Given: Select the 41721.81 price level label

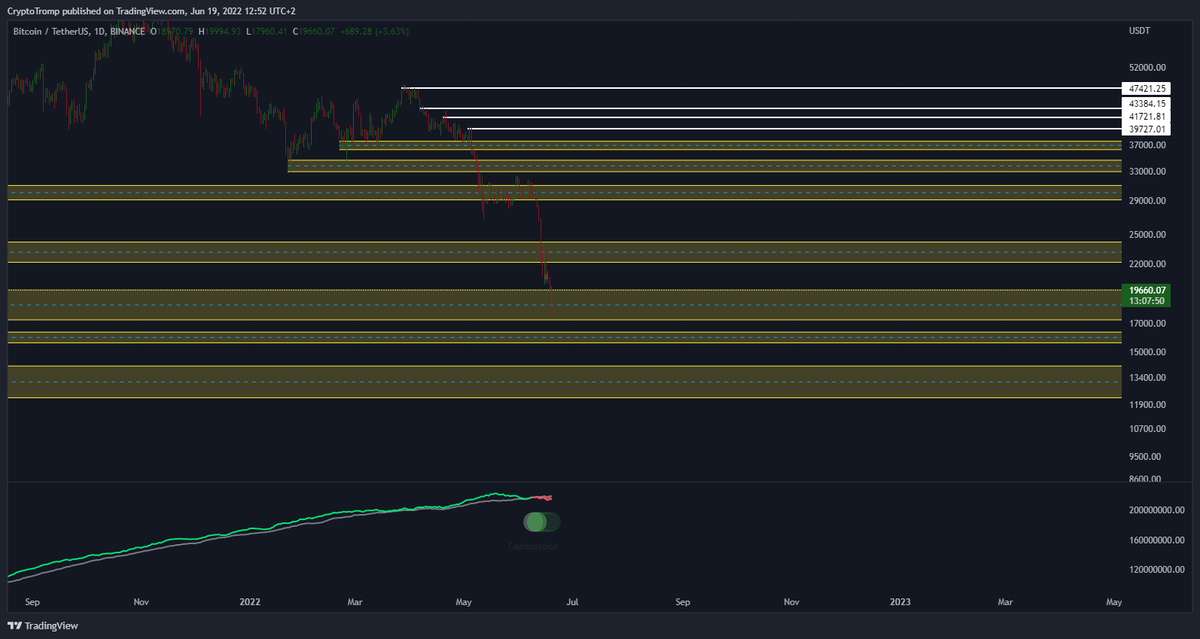Looking at the screenshot, I should tap(1146, 116).
